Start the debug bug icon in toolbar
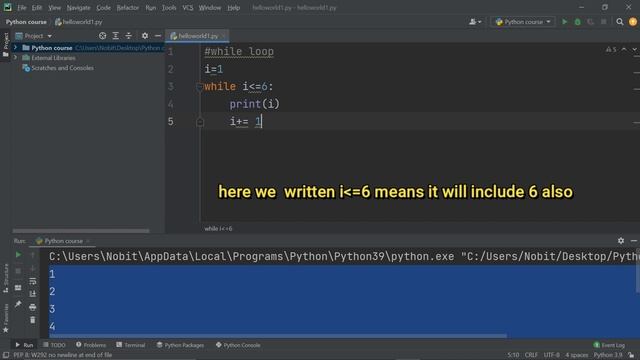 click(x=578, y=22)
